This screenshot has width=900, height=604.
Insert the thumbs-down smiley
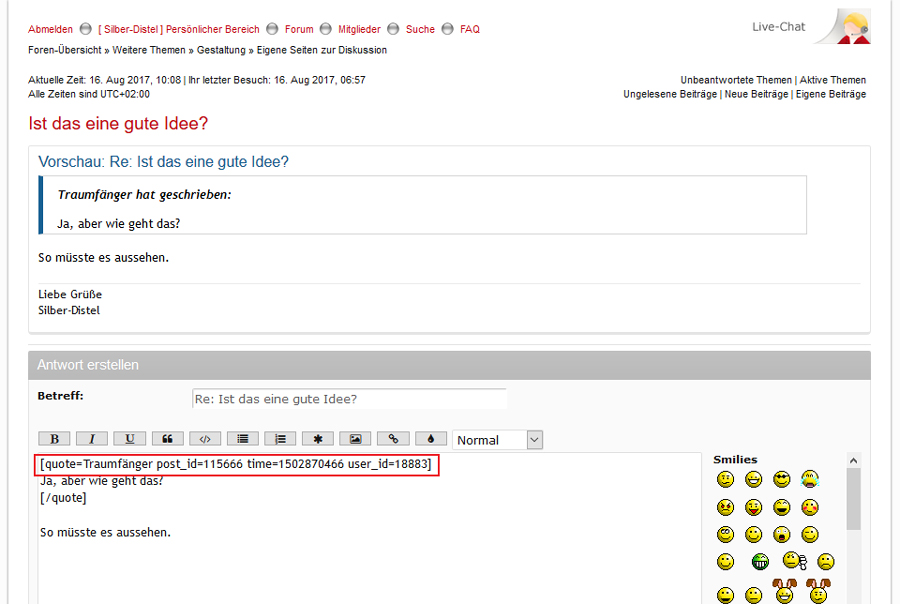(x=795, y=560)
